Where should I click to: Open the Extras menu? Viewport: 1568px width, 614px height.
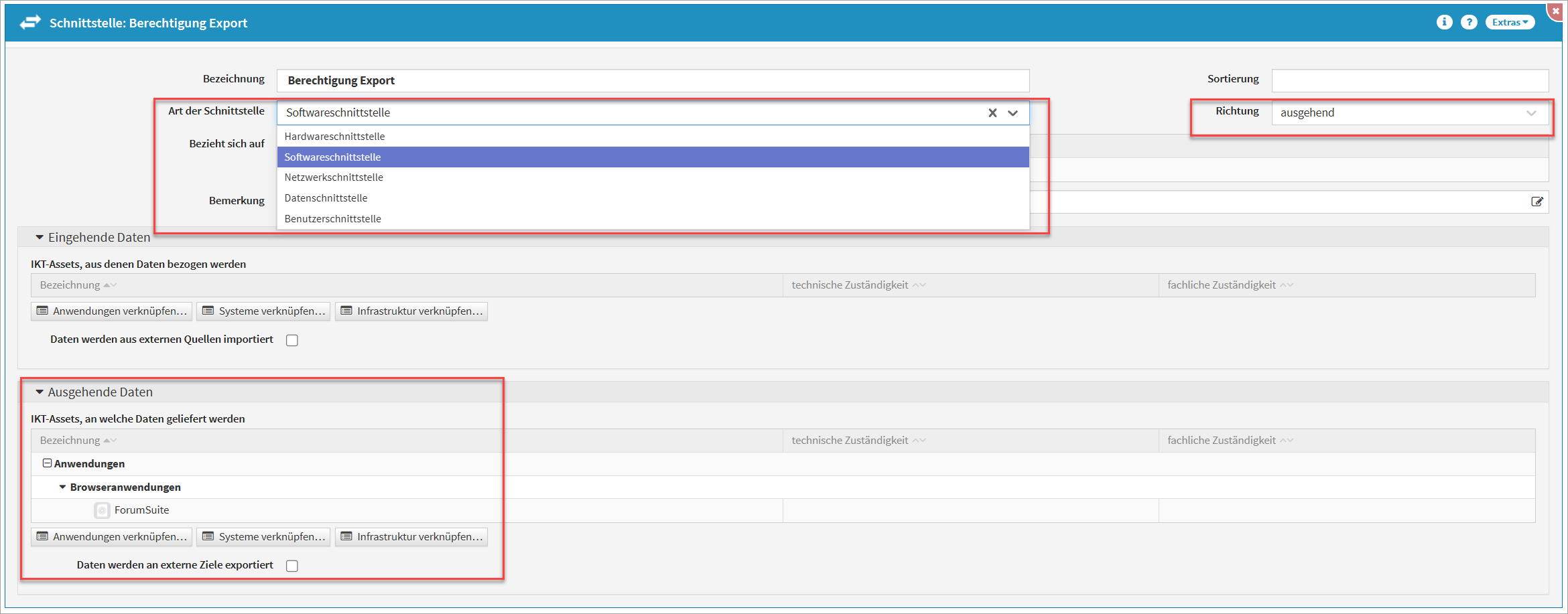(1510, 22)
